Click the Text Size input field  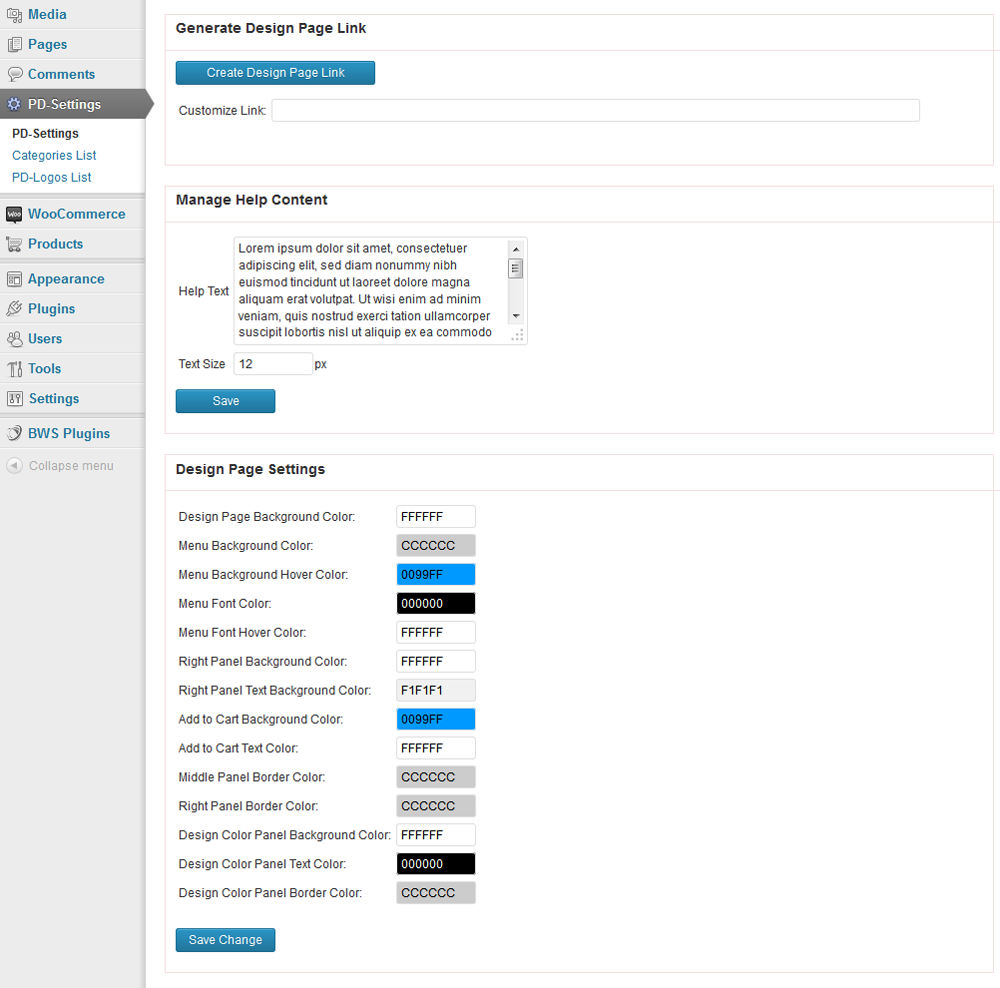(273, 364)
